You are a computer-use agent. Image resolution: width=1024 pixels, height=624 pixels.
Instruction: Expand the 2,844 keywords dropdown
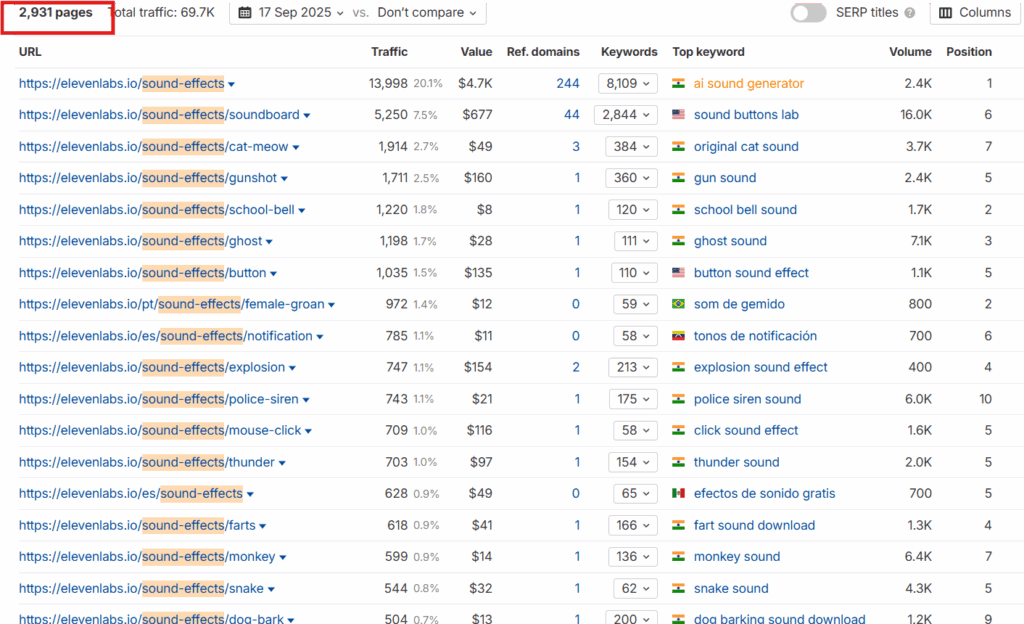626,115
